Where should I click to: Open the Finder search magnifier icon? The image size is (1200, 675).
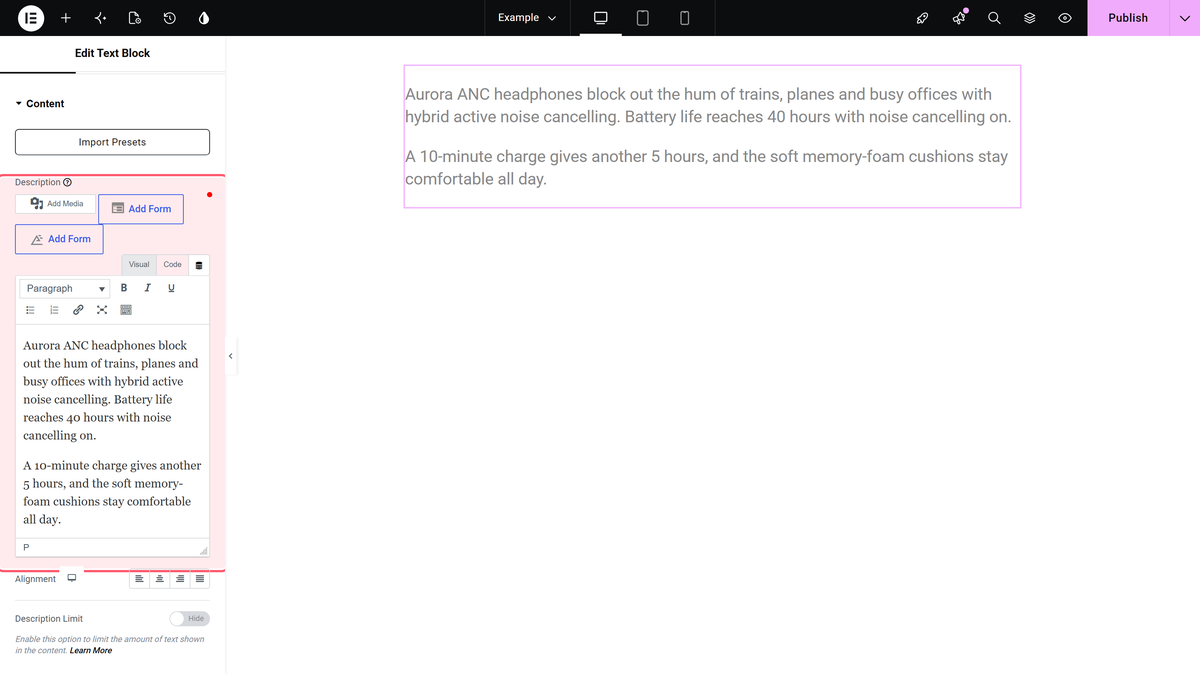pyautogui.click(x=994, y=18)
